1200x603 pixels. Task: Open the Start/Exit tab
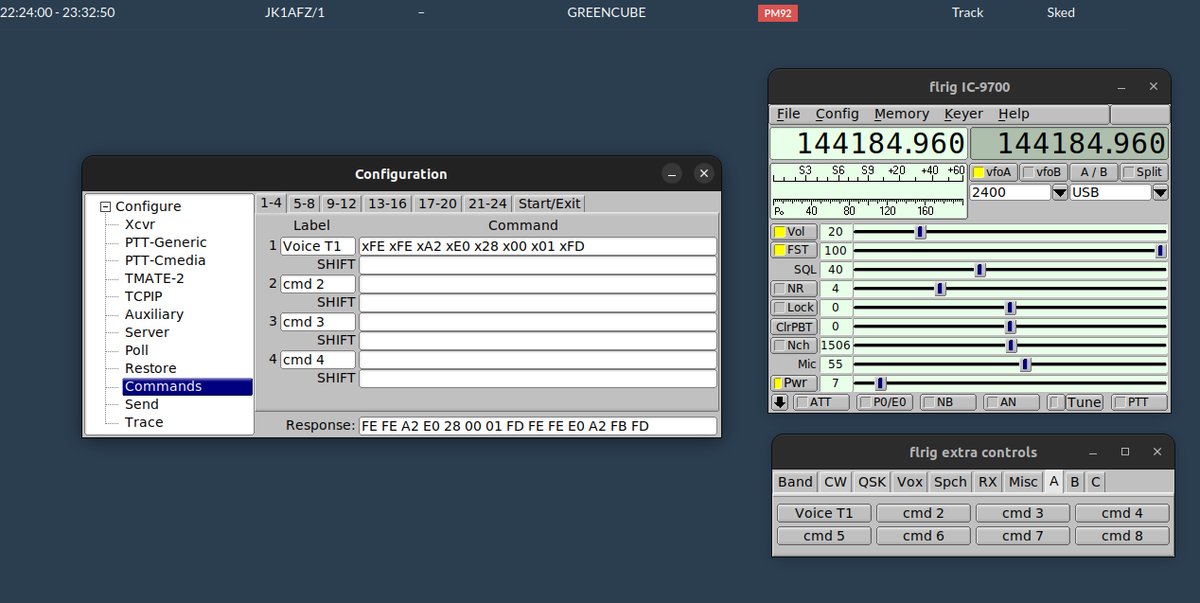[x=549, y=203]
